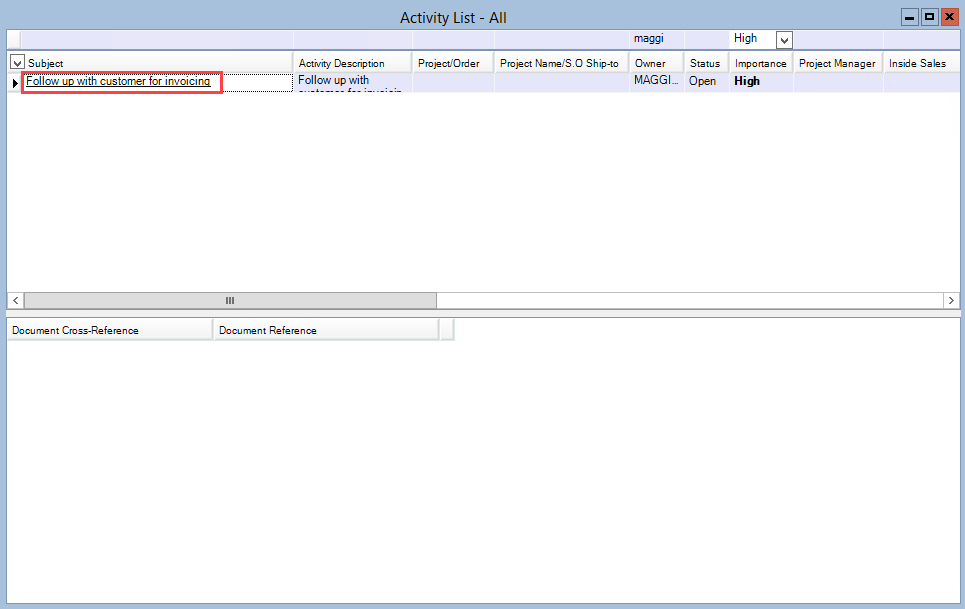Click the Project Manager column header
This screenshot has height=609, width=965.
click(x=837, y=63)
